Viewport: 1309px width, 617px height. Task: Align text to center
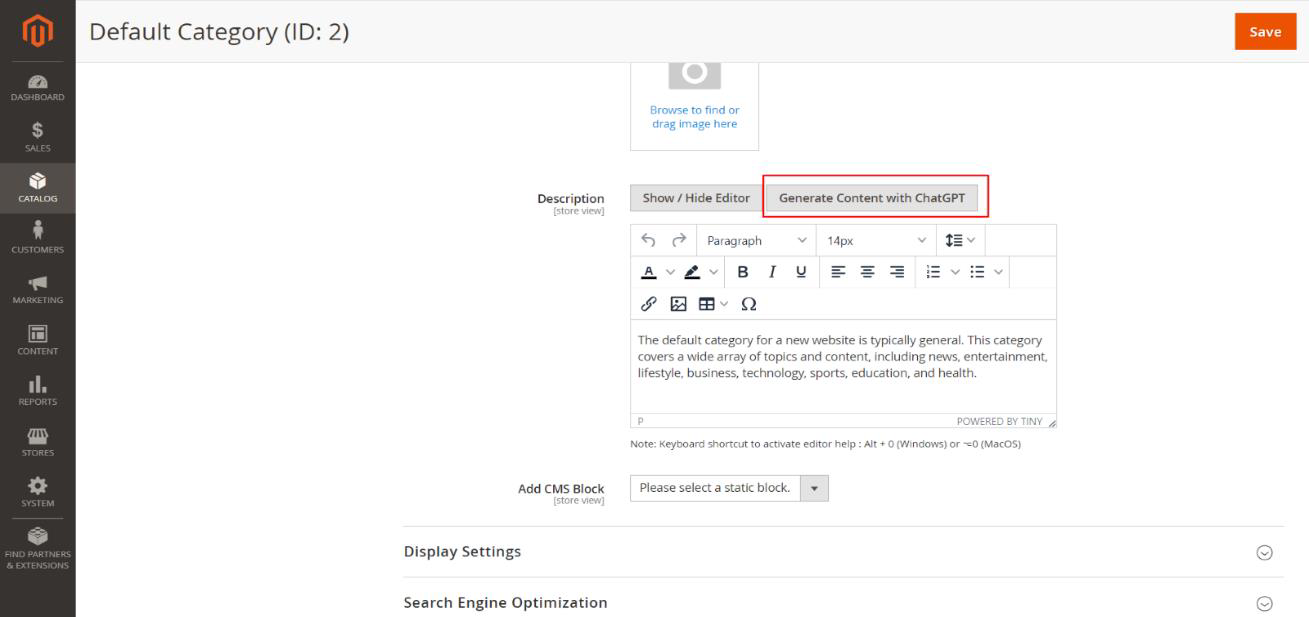(x=869, y=272)
